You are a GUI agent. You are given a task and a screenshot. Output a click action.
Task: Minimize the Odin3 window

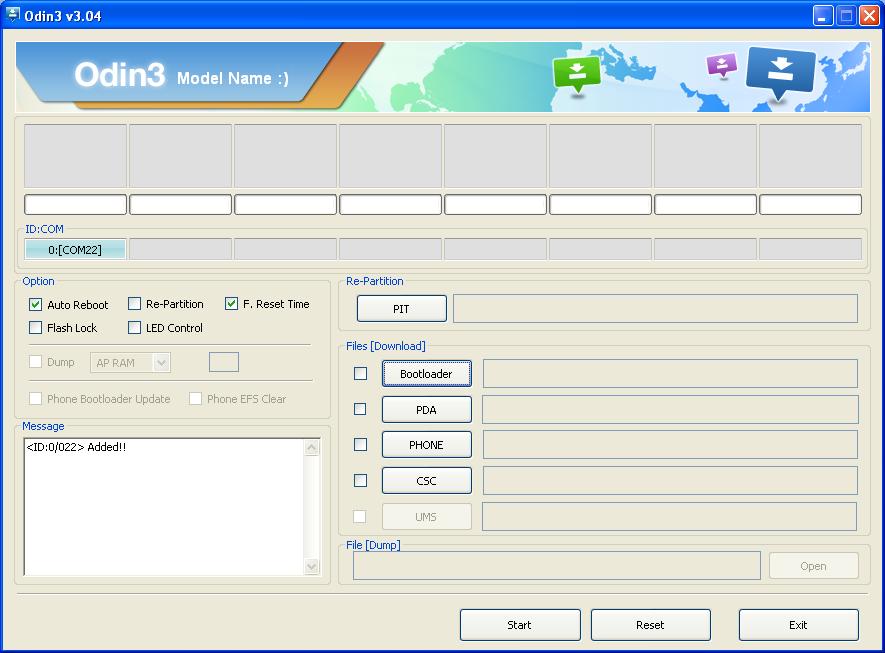[823, 16]
